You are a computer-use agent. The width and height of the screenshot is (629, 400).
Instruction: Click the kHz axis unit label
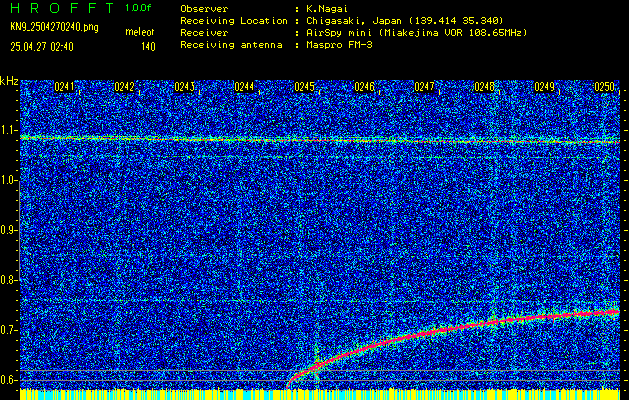(x=9, y=81)
